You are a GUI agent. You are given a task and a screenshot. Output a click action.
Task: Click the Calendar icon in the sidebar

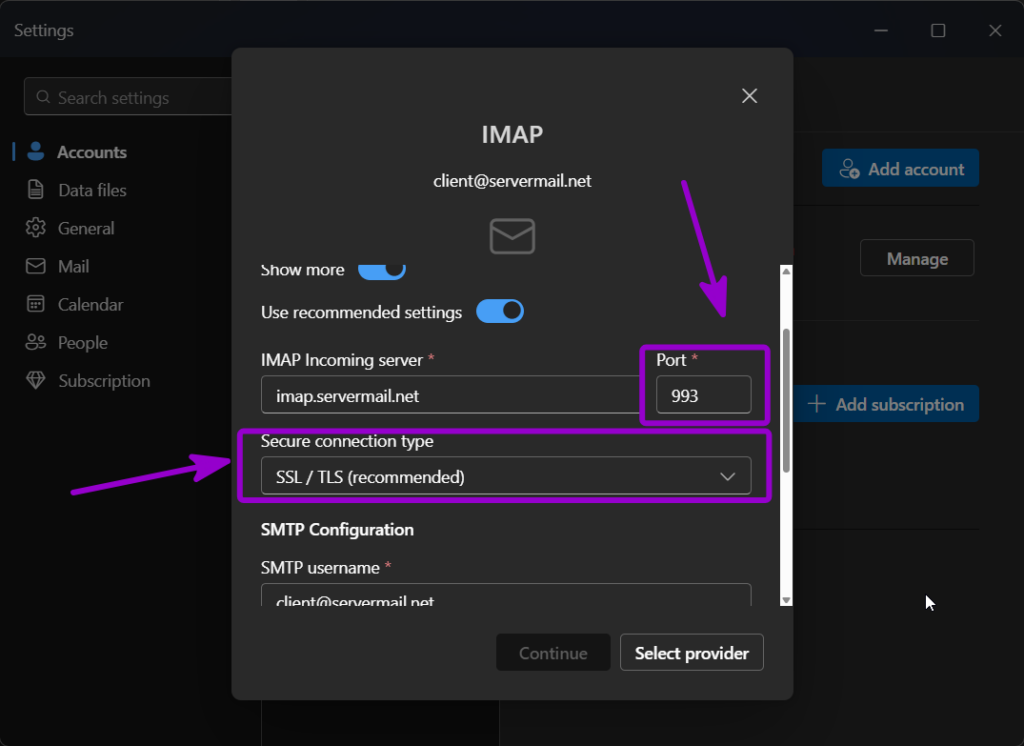36,304
